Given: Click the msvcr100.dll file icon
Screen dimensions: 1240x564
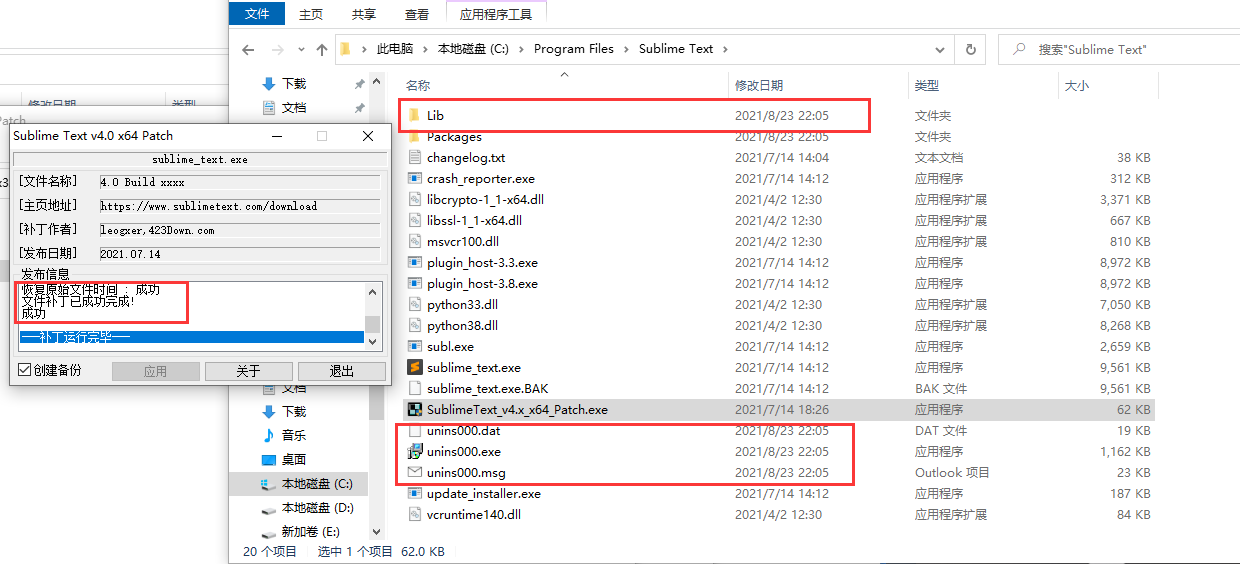Looking at the screenshot, I should pyautogui.click(x=415, y=242).
